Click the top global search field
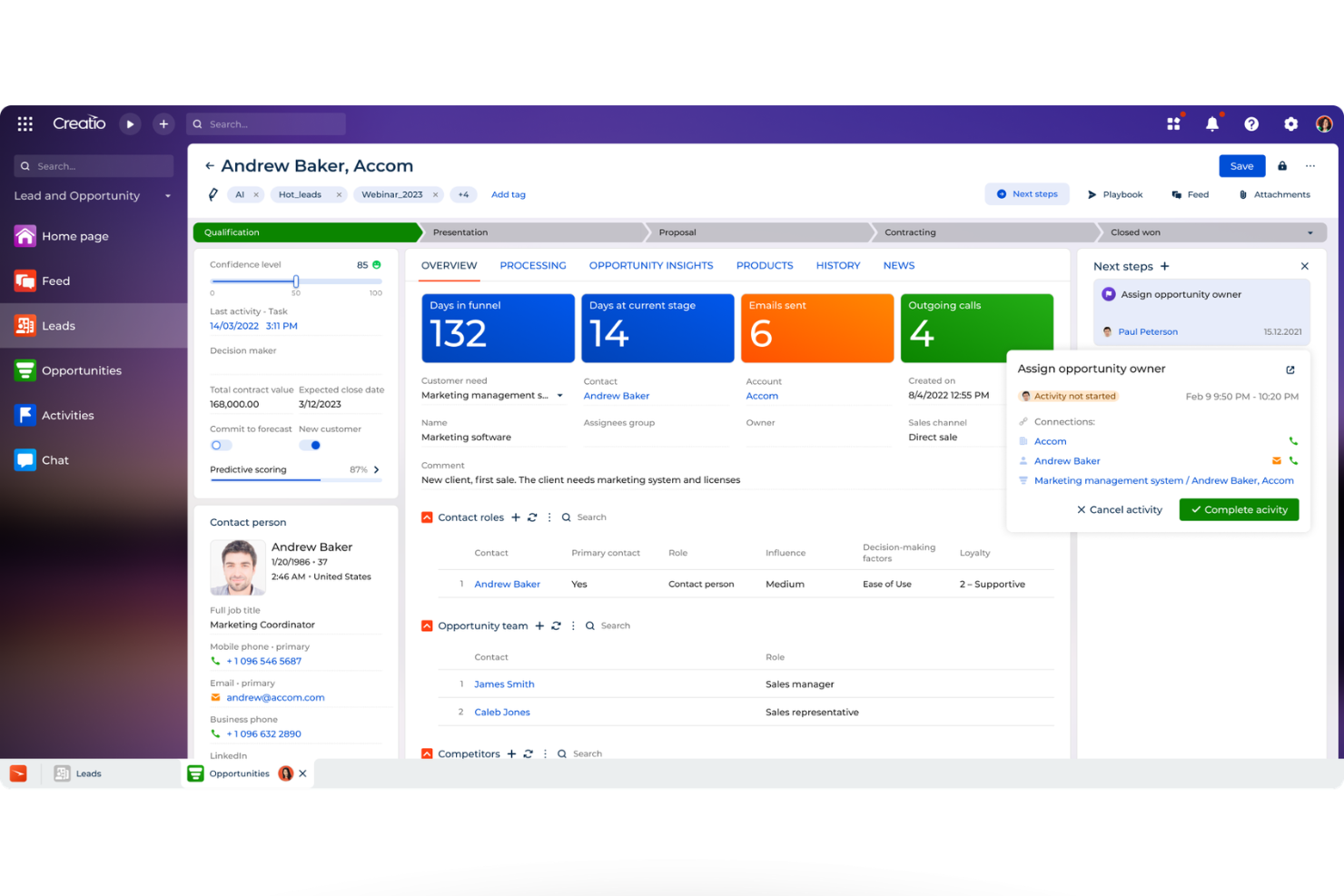 (266, 124)
